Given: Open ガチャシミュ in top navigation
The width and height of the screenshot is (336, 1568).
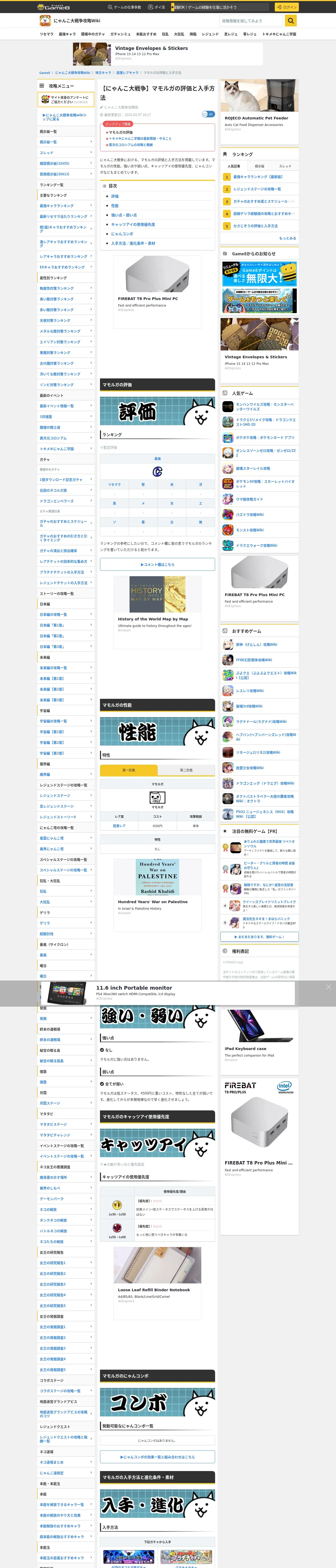Looking at the screenshot, I should (120, 34).
